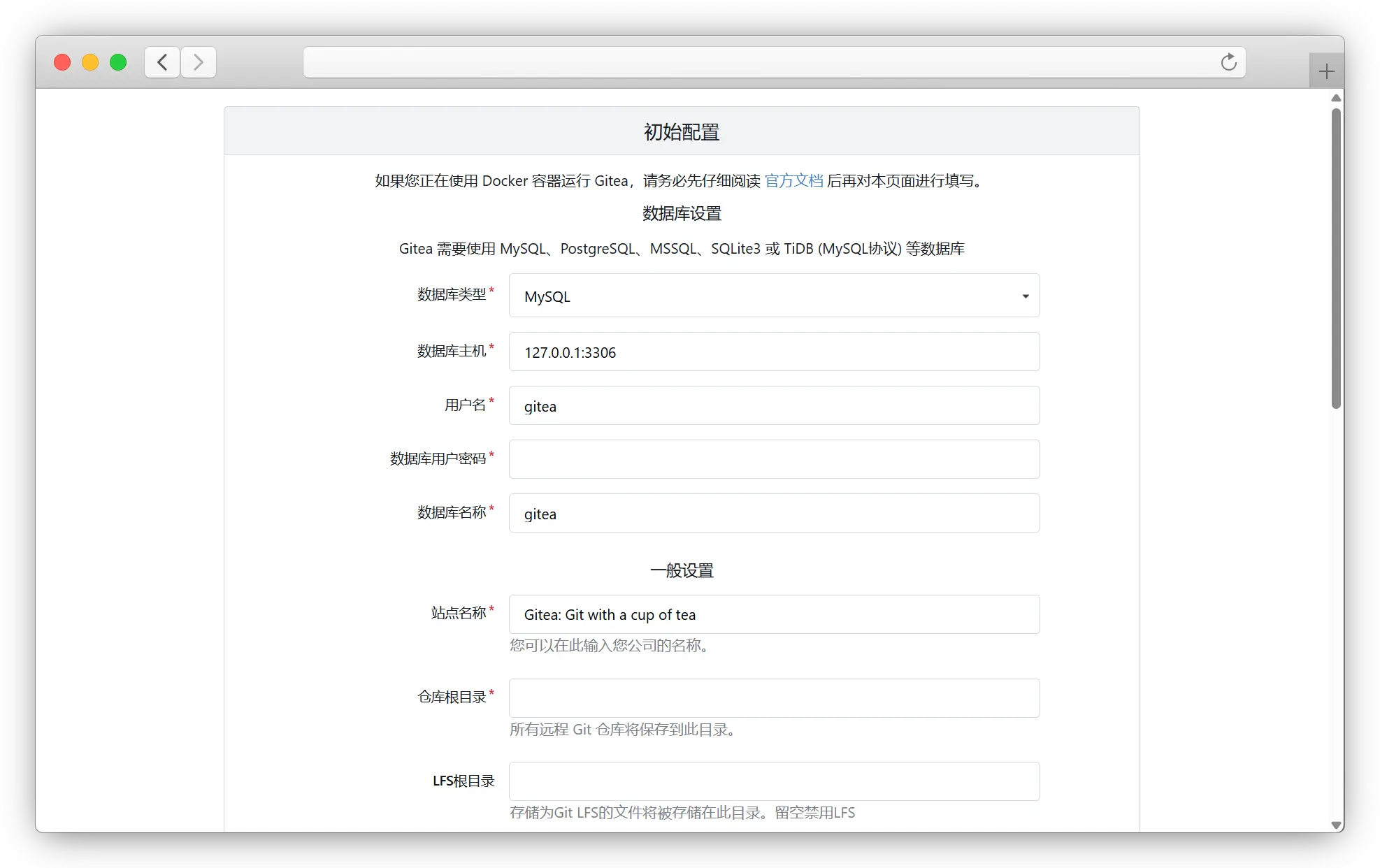Viewport: 1380px width, 868px height.
Task: Click the yellow minimize window button
Action: 90,63
